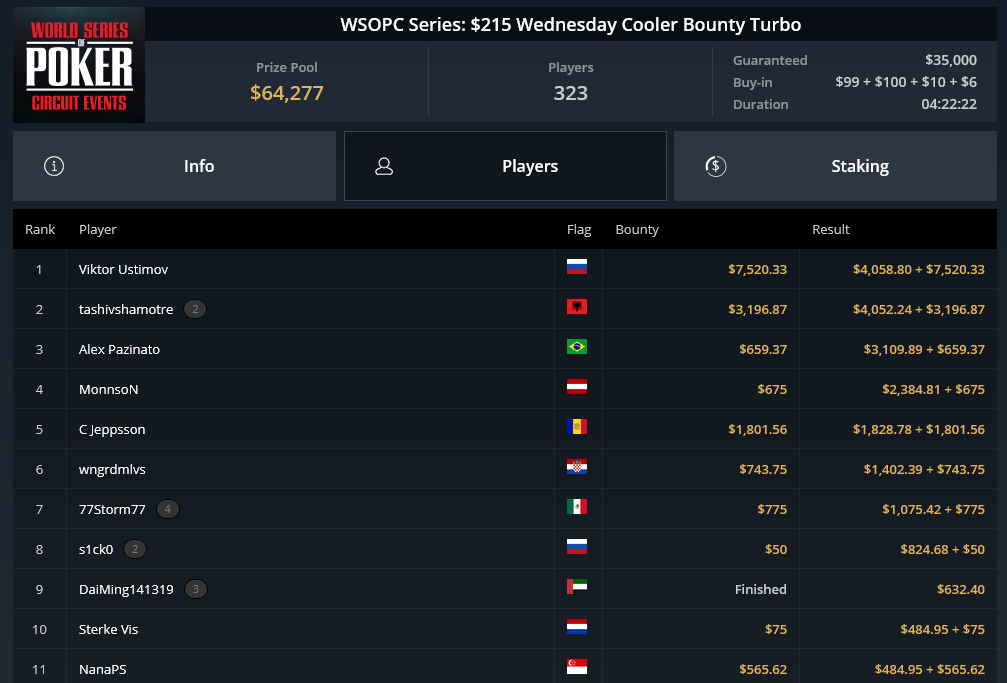Click Viktor Ustimov's Russian flag

click(577, 267)
